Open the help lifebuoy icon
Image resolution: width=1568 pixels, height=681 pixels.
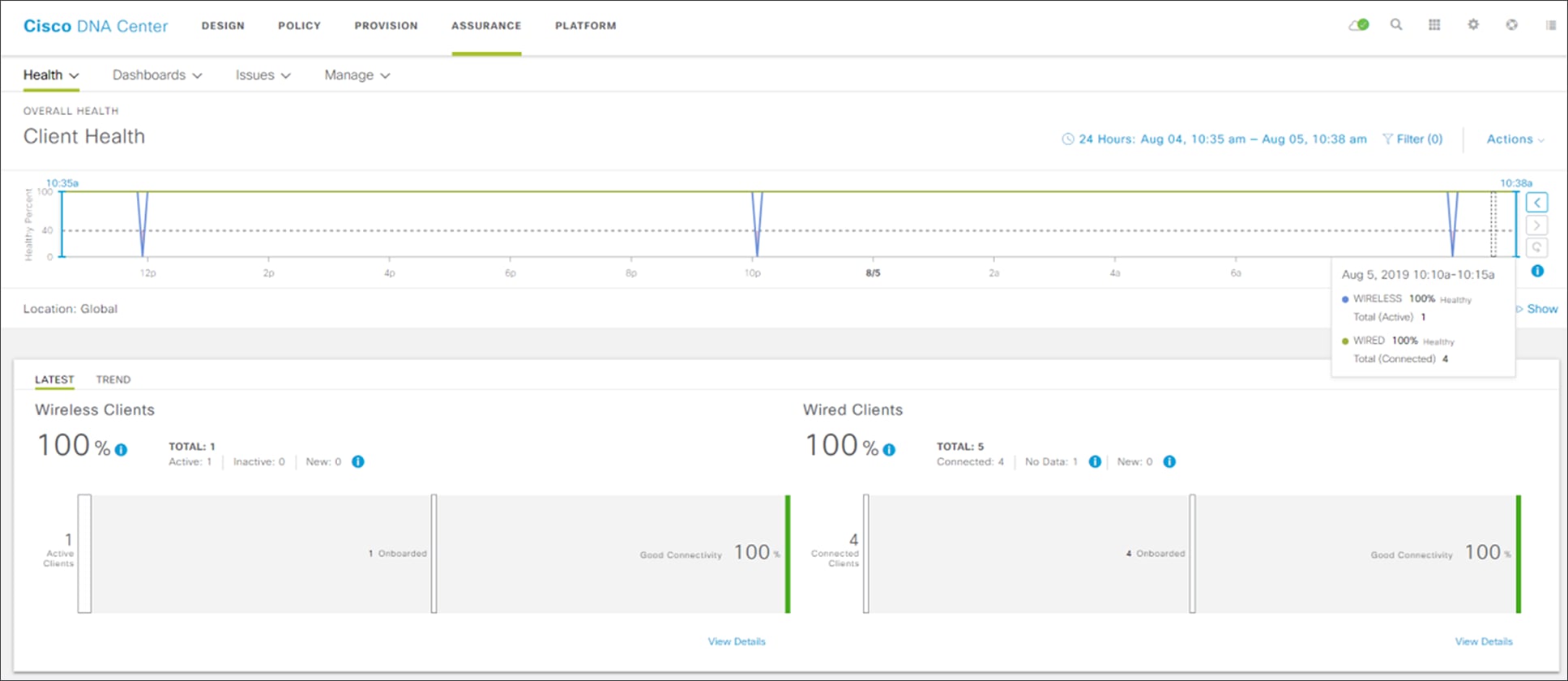[1512, 25]
